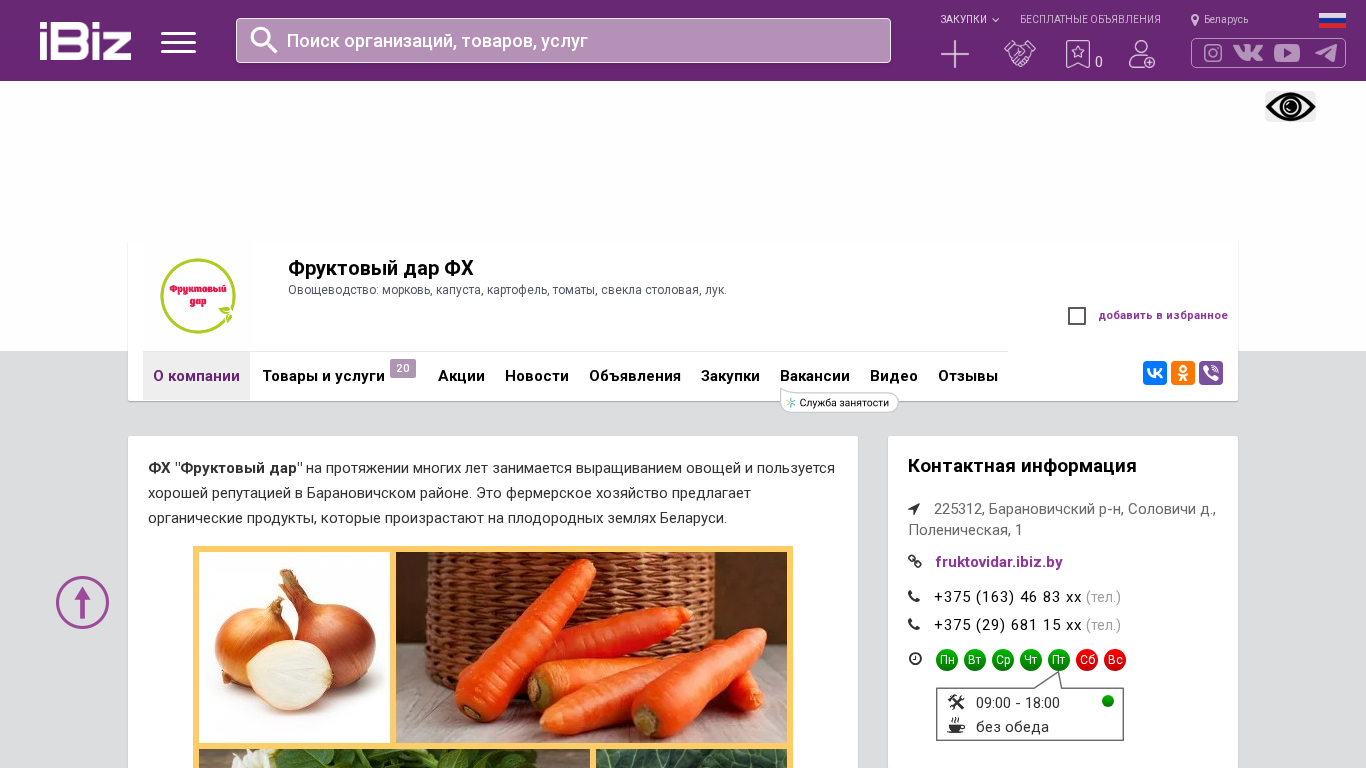The width and height of the screenshot is (1366, 768).
Task: Select Saturday (Сб) schedule circle
Action: [x=1087, y=660]
